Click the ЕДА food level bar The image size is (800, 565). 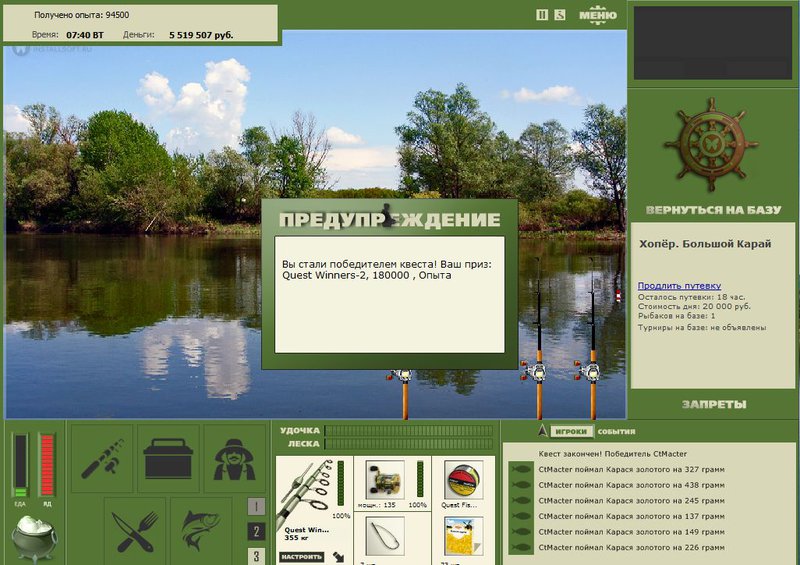point(20,465)
